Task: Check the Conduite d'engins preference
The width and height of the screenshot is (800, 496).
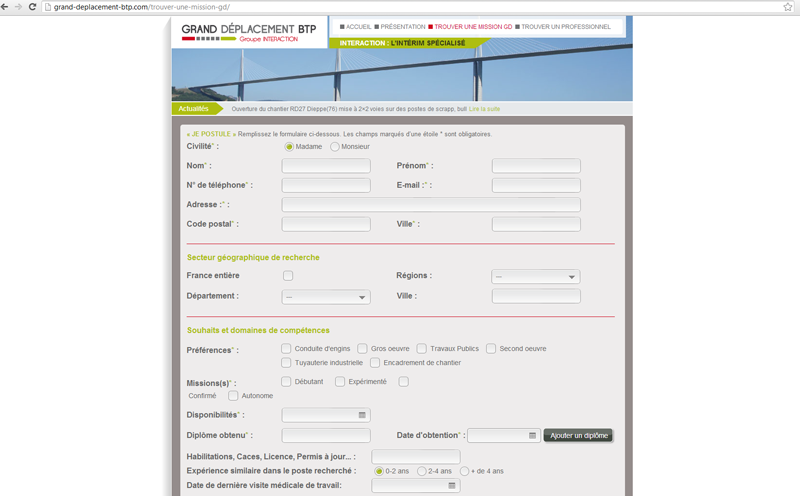Action: coord(286,349)
